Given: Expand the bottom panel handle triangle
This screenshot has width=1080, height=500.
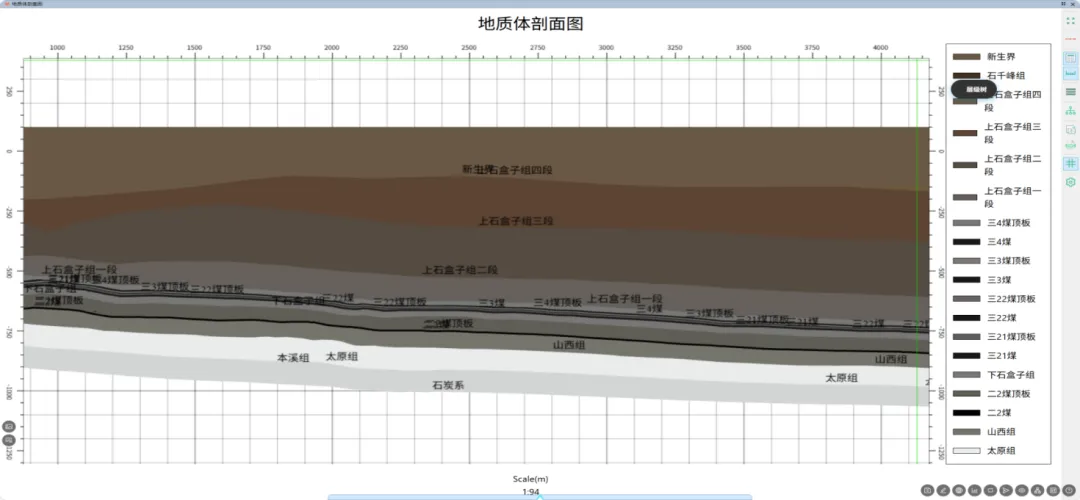Looking at the screenshot, I should coord(540,497).
